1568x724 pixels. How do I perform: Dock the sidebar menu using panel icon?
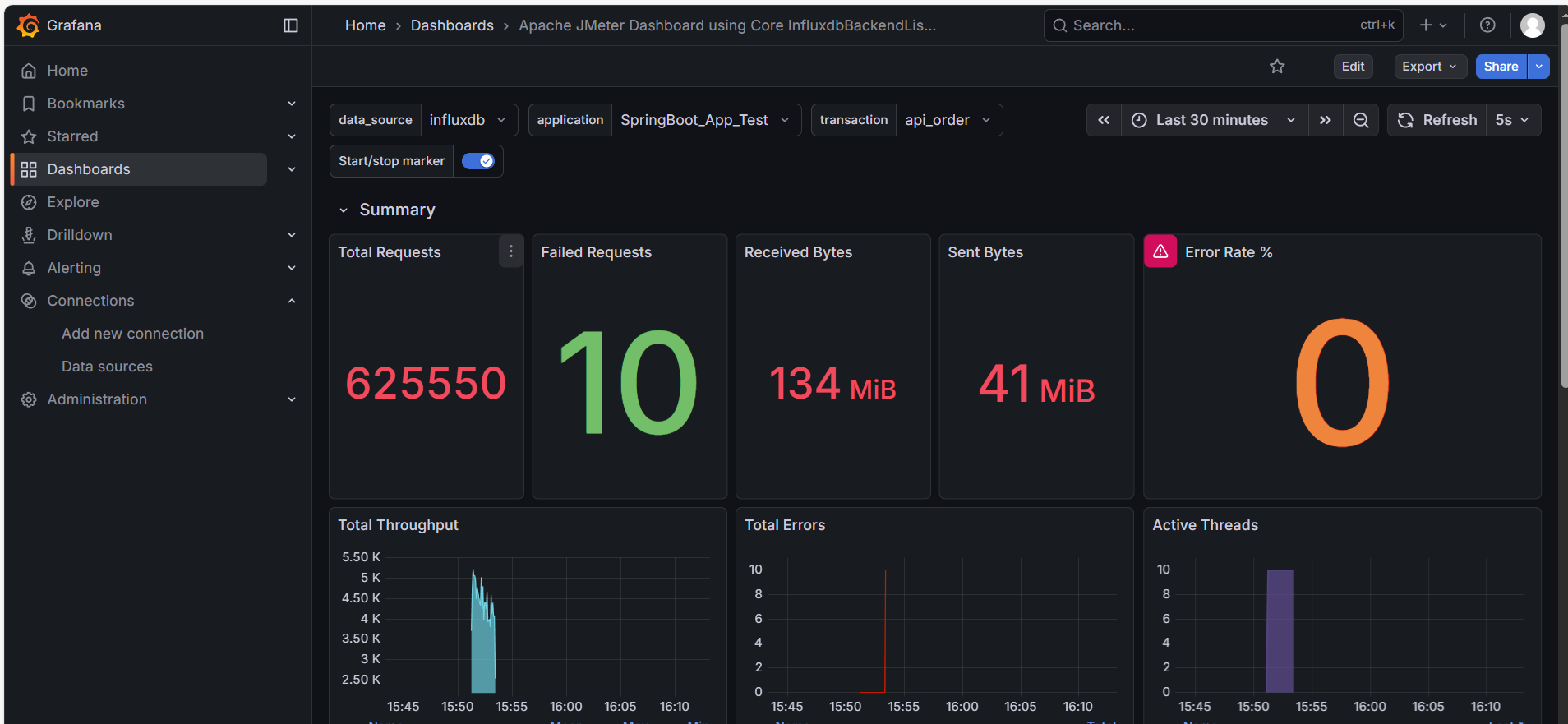[x=291, y=25]
